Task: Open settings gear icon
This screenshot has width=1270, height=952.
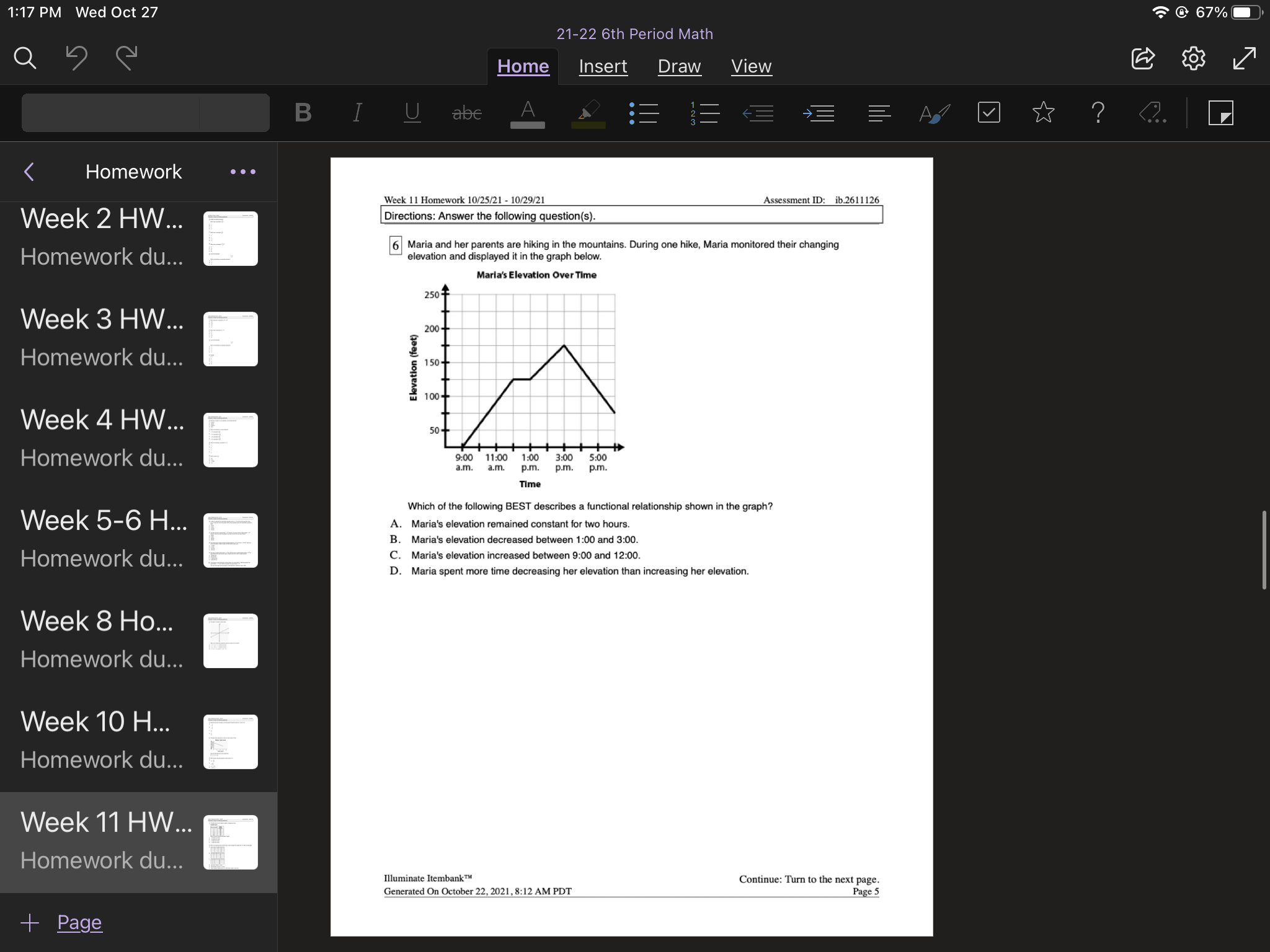Action: (x=1193, y=58)
